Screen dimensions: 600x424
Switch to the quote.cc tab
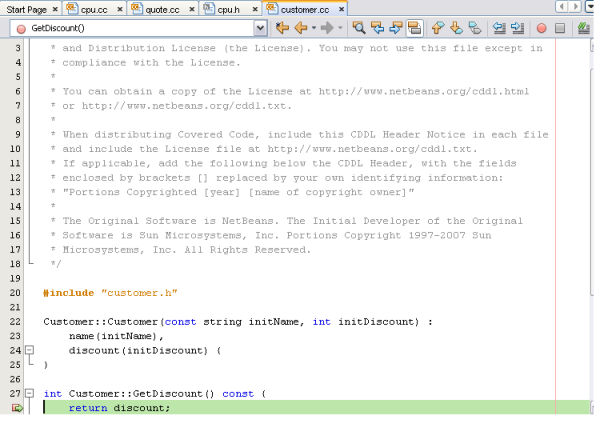(162, 10)
